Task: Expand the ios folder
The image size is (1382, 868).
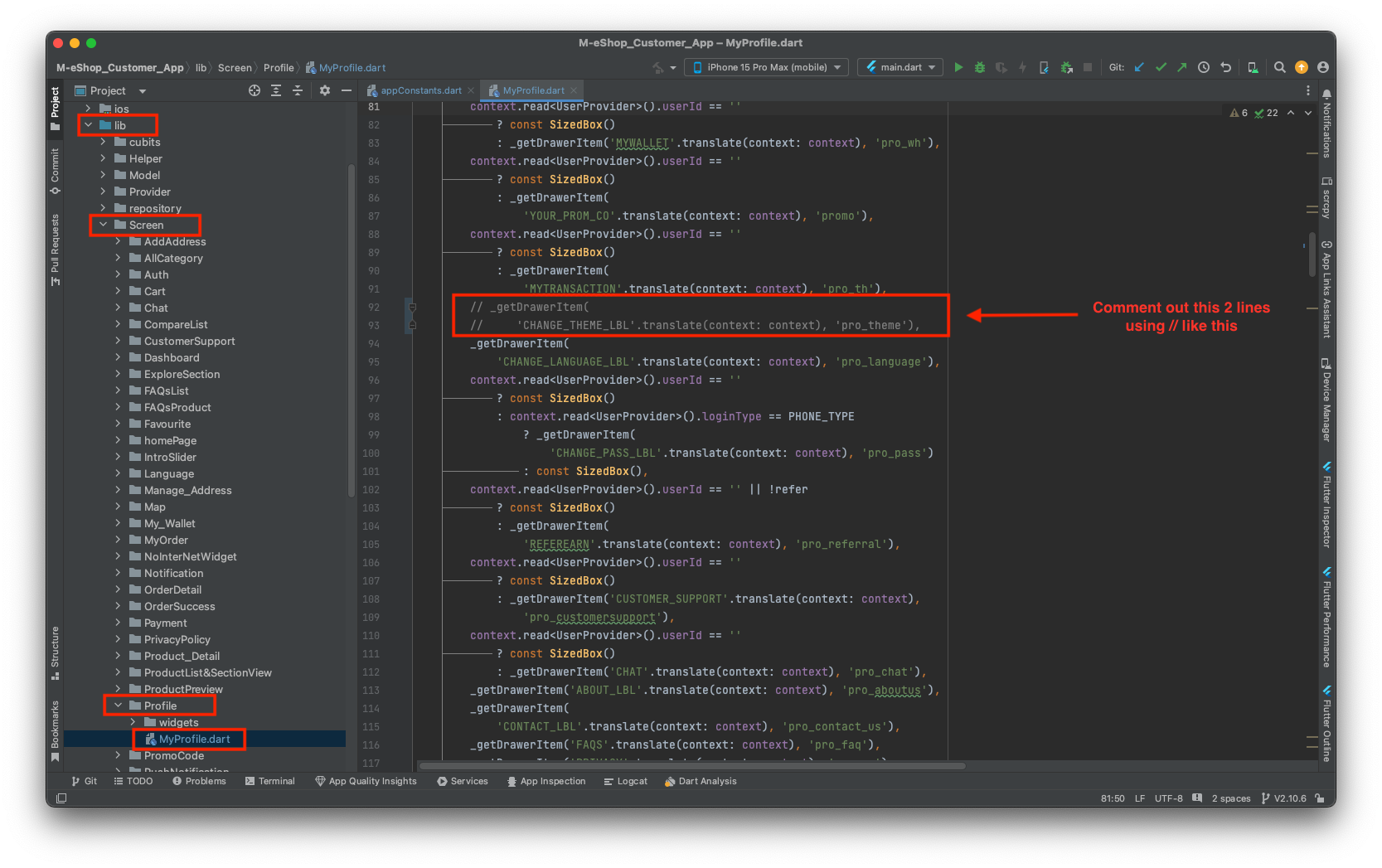Action: pyautogui.click(x=88, y=109)
